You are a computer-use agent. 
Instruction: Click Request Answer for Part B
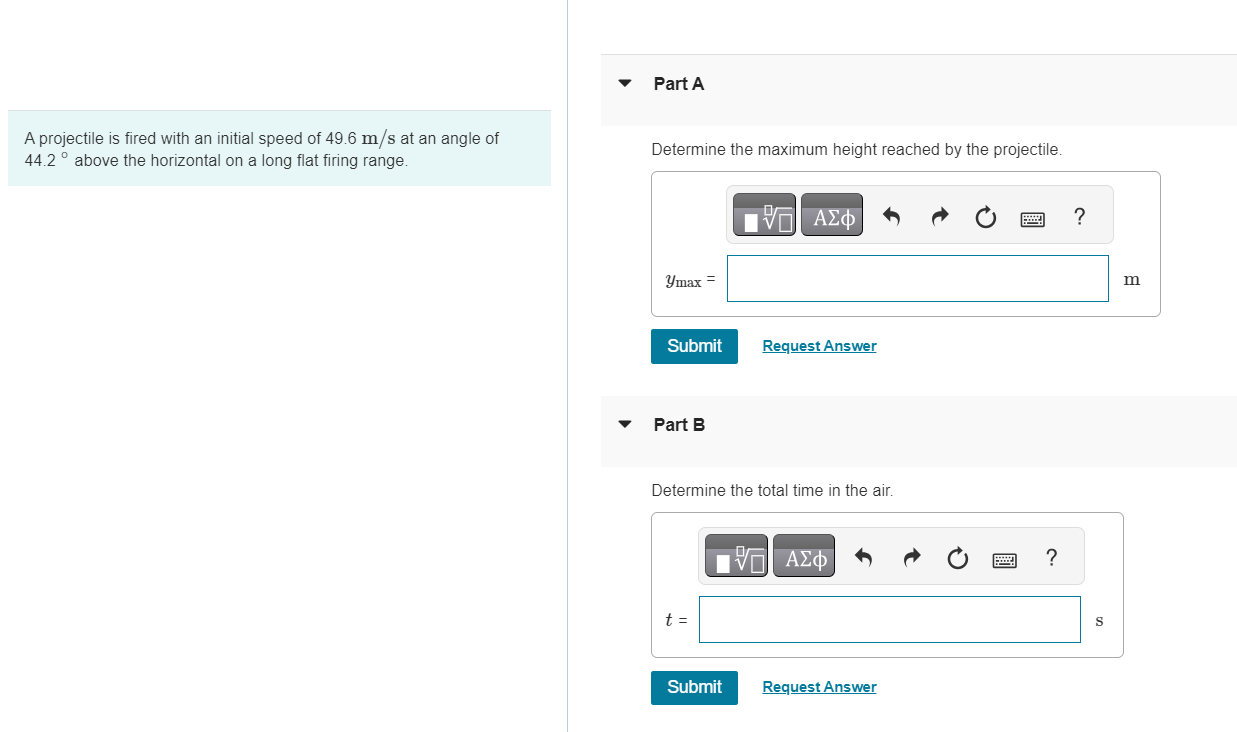tap(819, 686)
